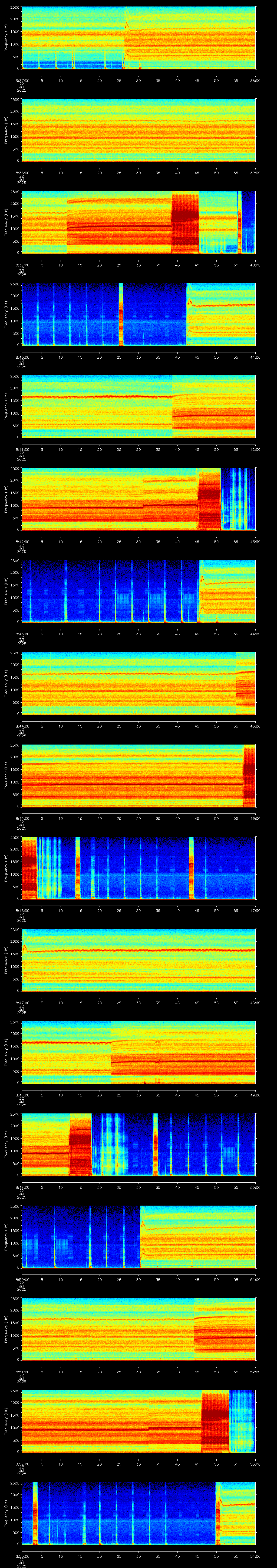This screenshot has height=1568, width=277.
Task: Click the '44:00' end time label
Action: coord(255,634)
